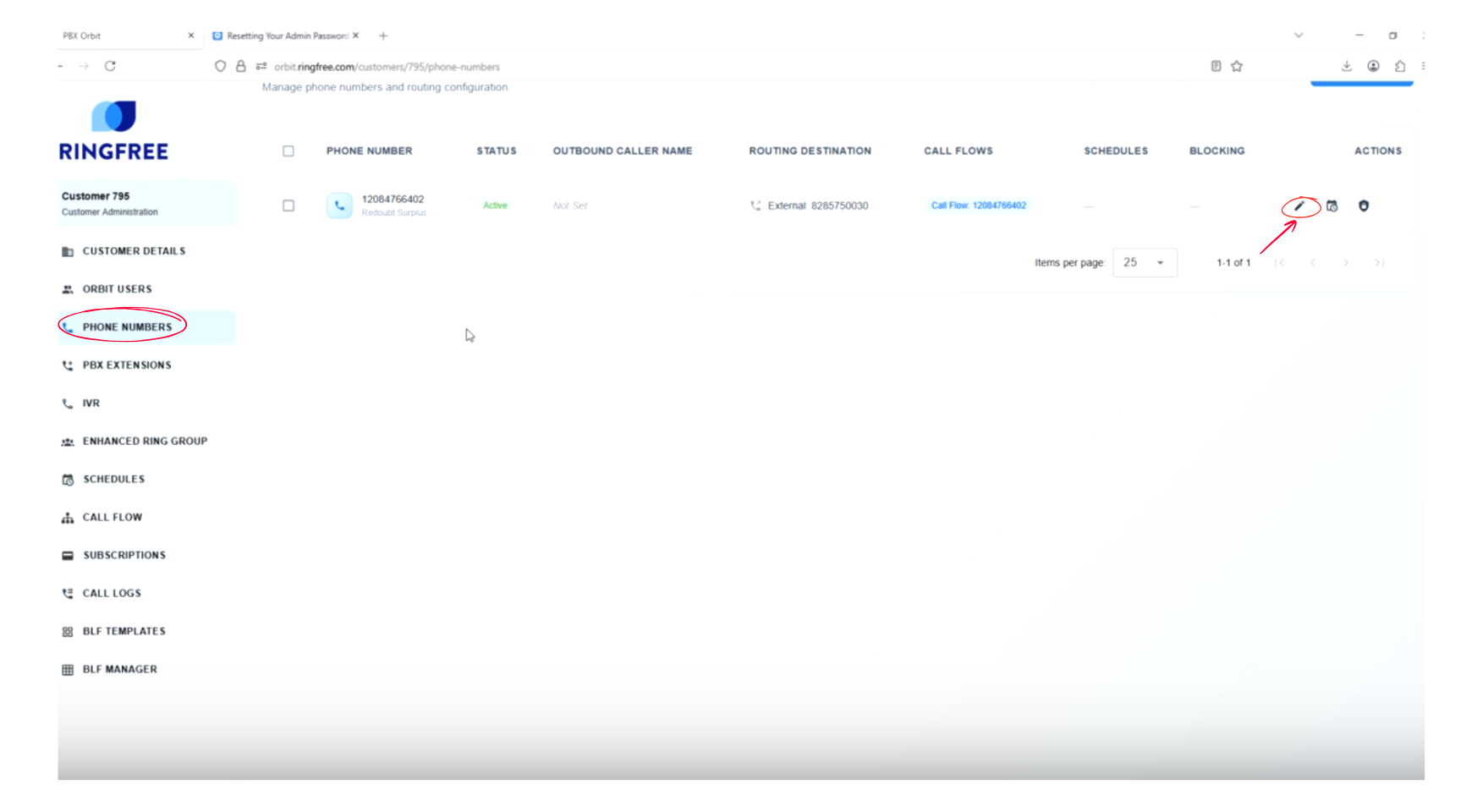Bookmark this page with the star icon
The height and width of the screenshot is (812, 1483).
click(1237, 66)
